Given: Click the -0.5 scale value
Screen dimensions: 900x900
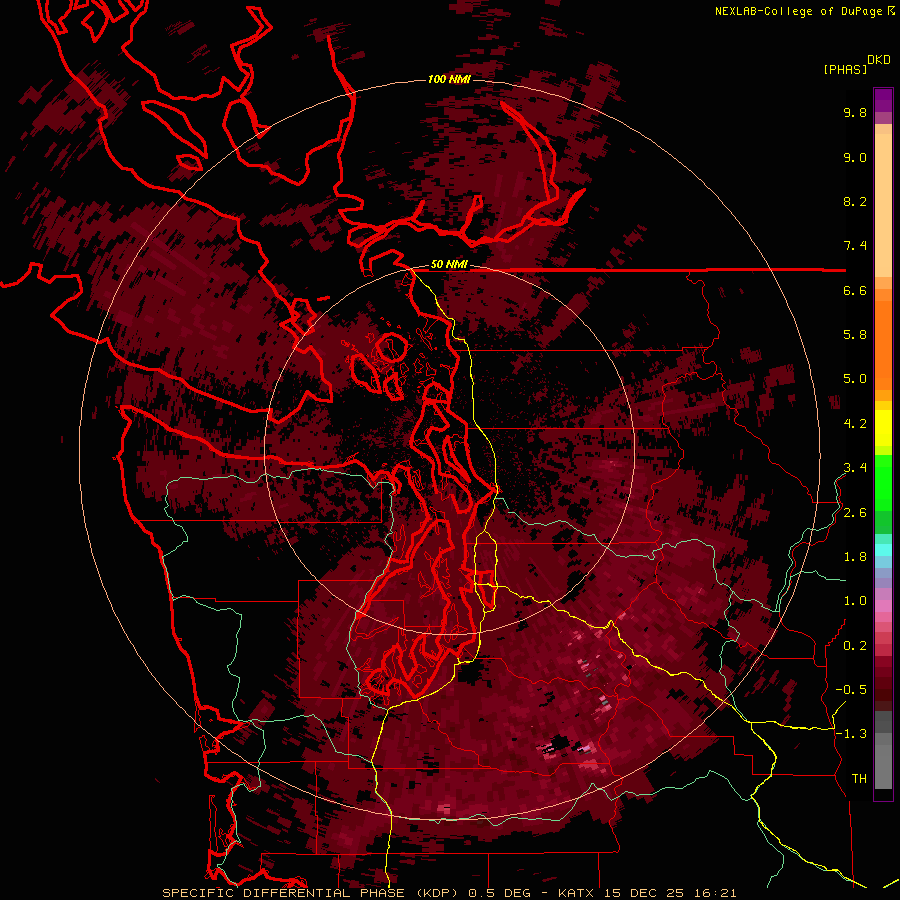Looking at the screenshot, I should point(851,690).
